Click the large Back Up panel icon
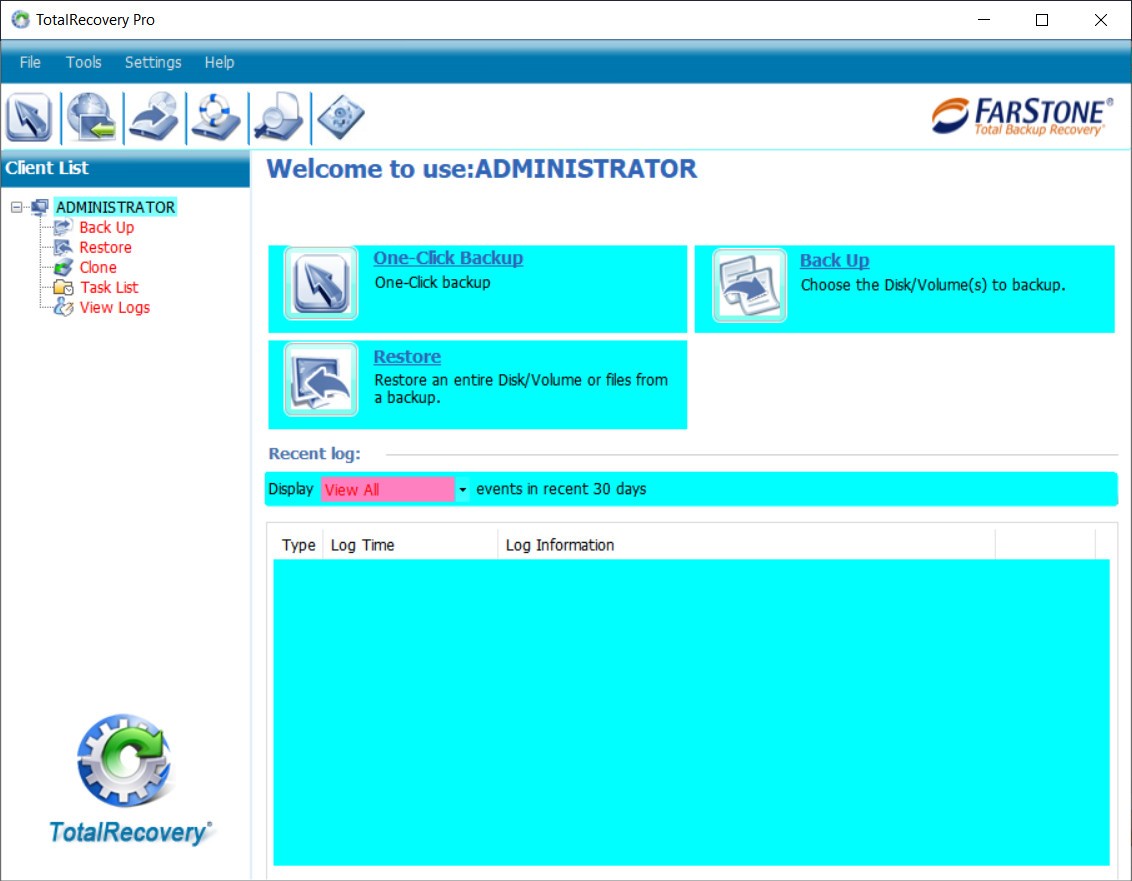1132x881 pixels. click(749, 286)
